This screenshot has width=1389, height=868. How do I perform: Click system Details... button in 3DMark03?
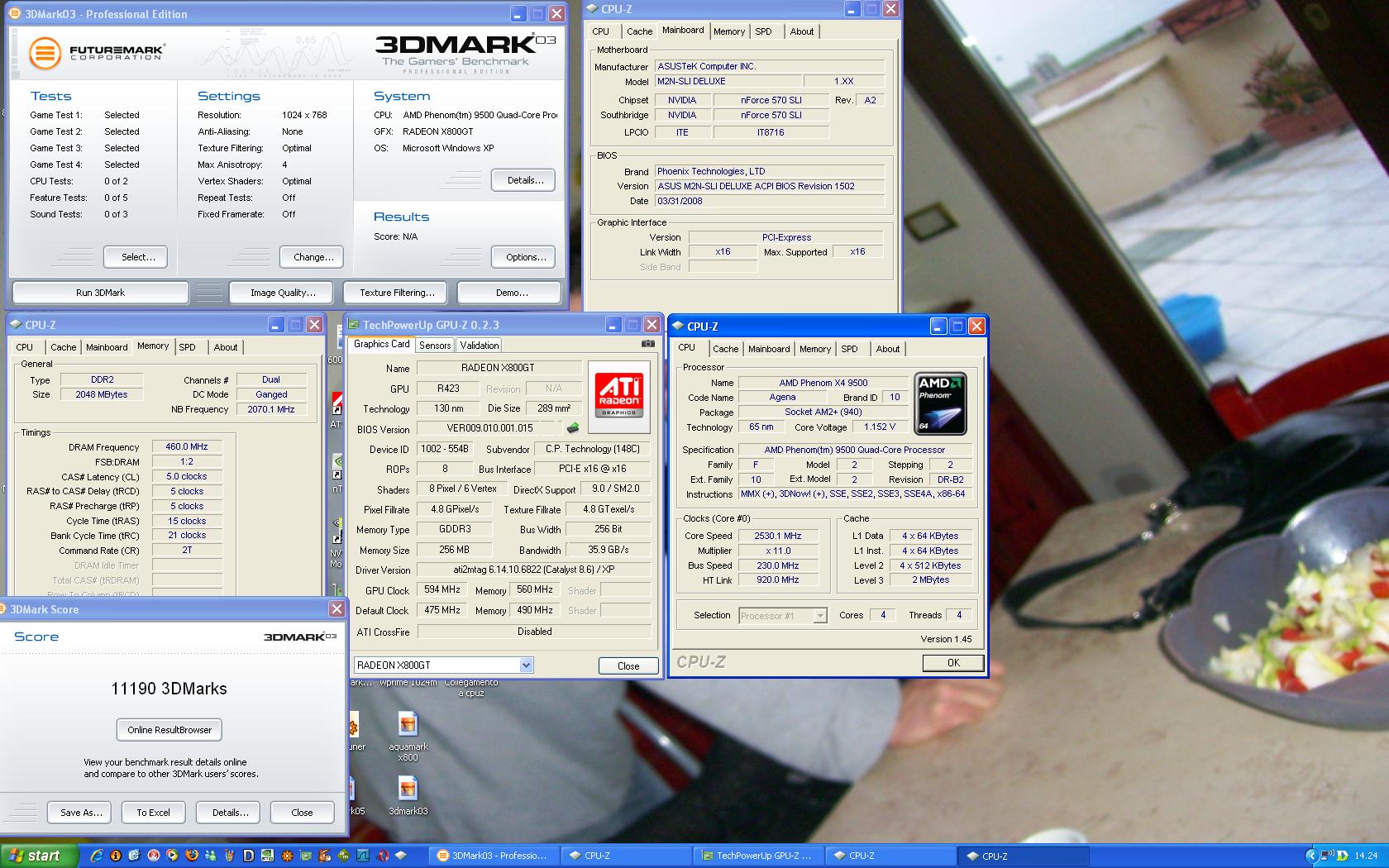point(523,179)
